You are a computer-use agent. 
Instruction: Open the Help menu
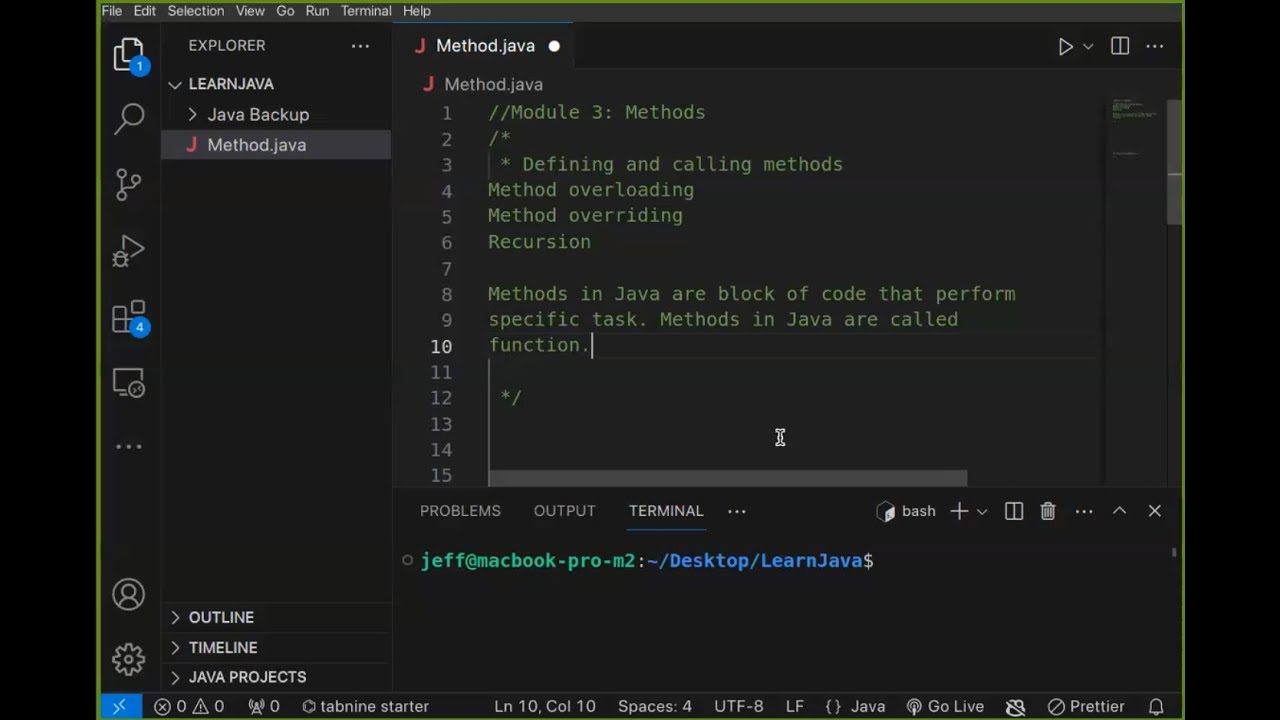417,11
